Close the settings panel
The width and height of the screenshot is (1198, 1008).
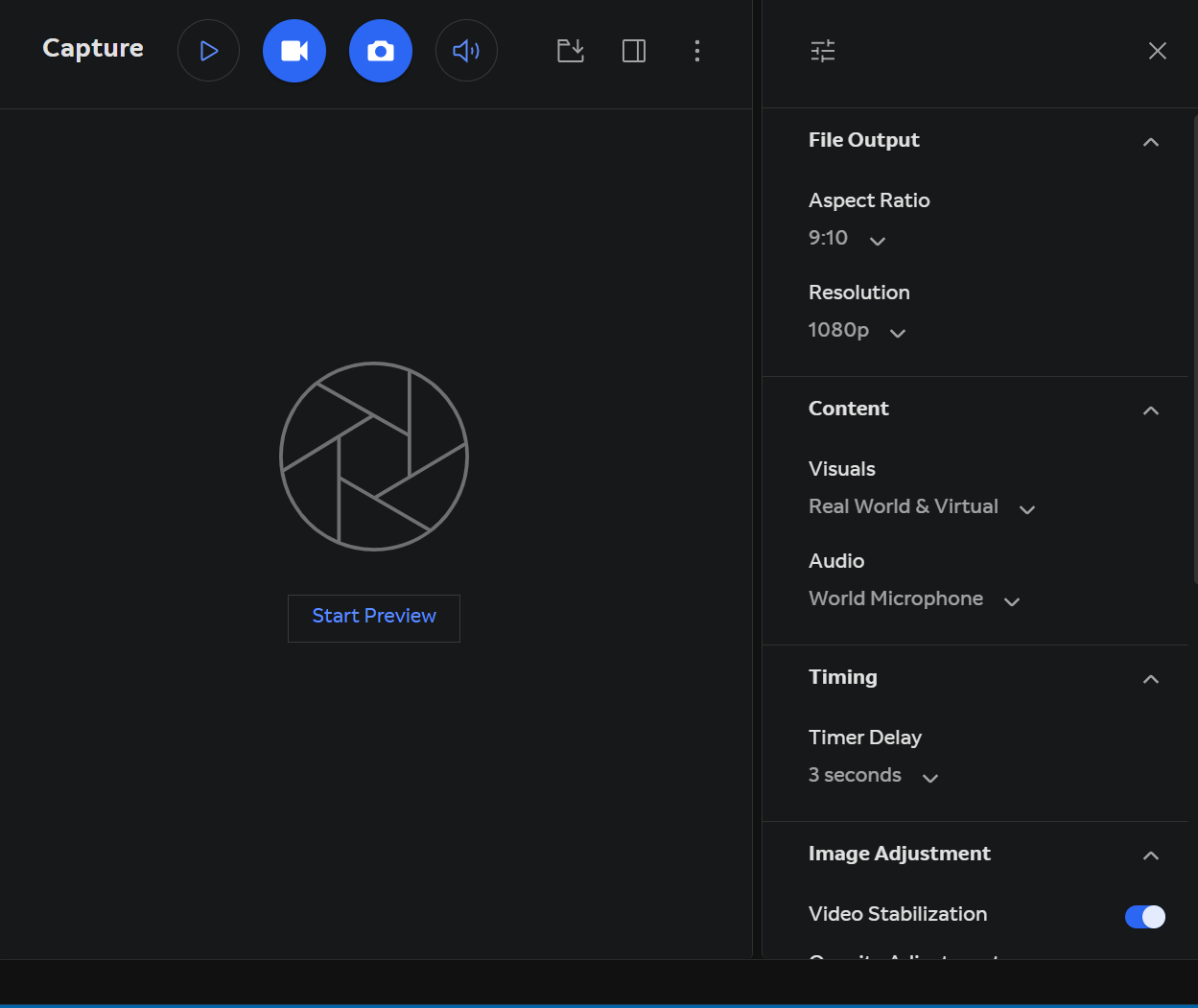pos(1157,50)
